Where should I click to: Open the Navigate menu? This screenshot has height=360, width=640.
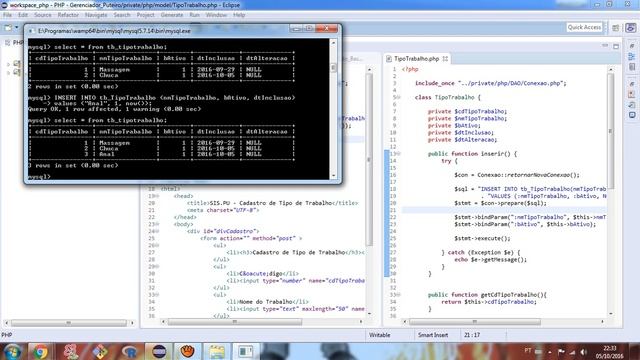(96, 15)
